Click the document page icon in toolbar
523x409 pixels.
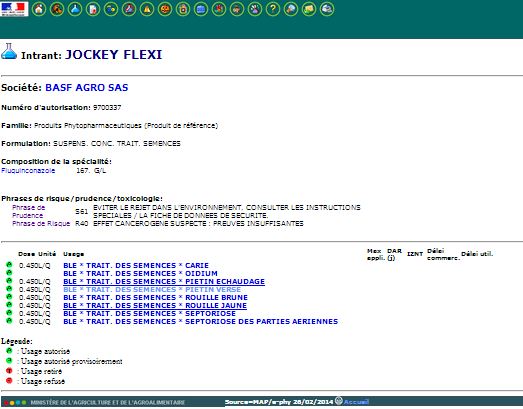coord(93,9)
